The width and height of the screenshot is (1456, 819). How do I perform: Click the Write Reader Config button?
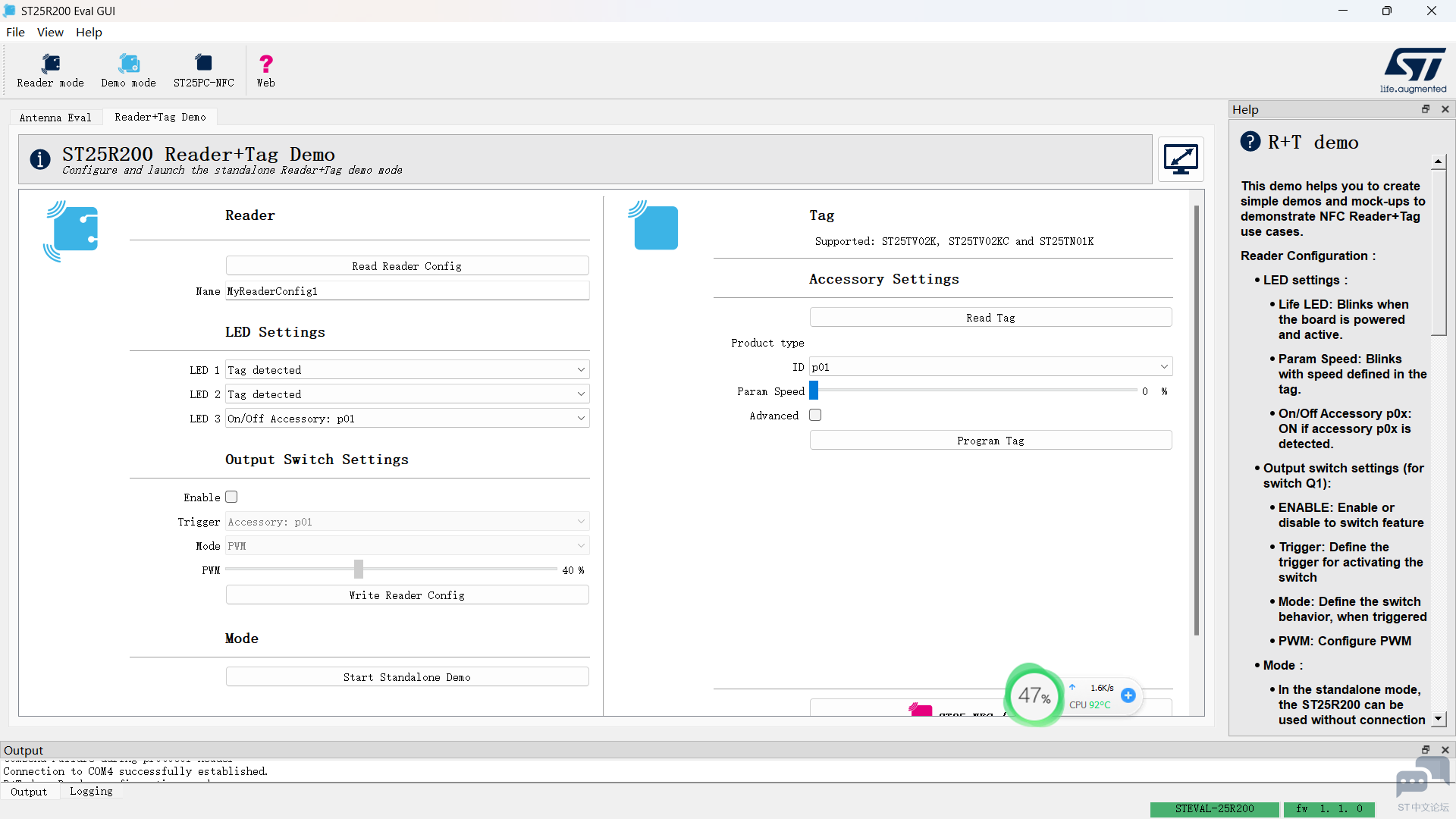click(x=407, y=595)
